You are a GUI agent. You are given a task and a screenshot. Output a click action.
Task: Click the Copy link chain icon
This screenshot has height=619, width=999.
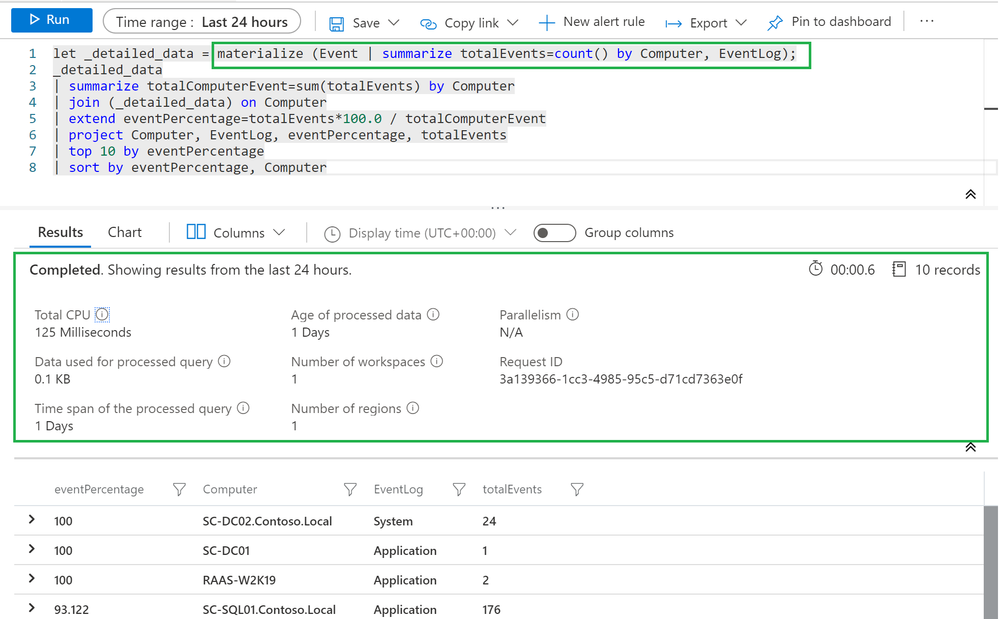pyautogui.click(x=428, y=24)
